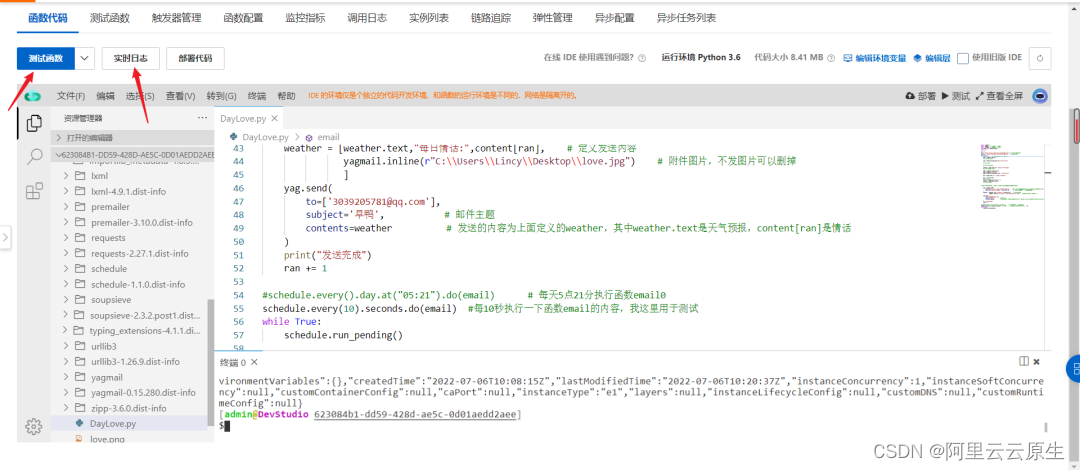
Task: Click the love.png image file icon
Action: pyautogui.click(x=79, y=438)
